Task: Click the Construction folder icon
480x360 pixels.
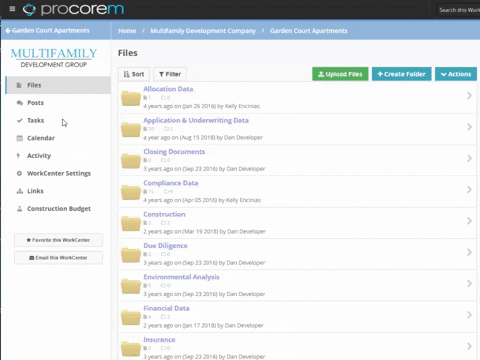Action: click(131, 223)
